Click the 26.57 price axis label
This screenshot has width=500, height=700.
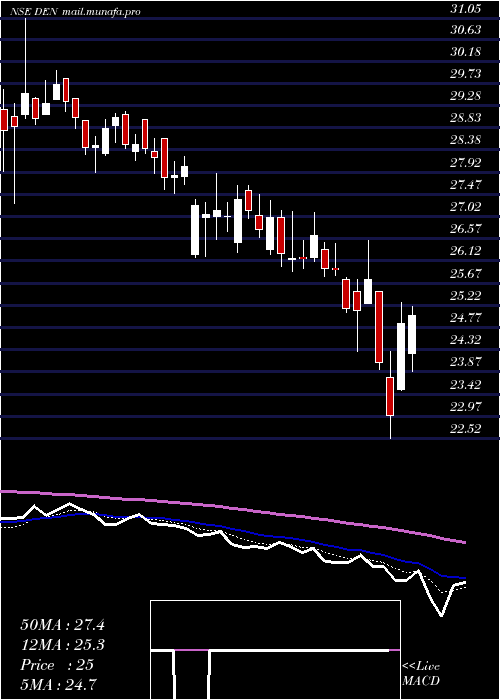(x=465, y=229)
